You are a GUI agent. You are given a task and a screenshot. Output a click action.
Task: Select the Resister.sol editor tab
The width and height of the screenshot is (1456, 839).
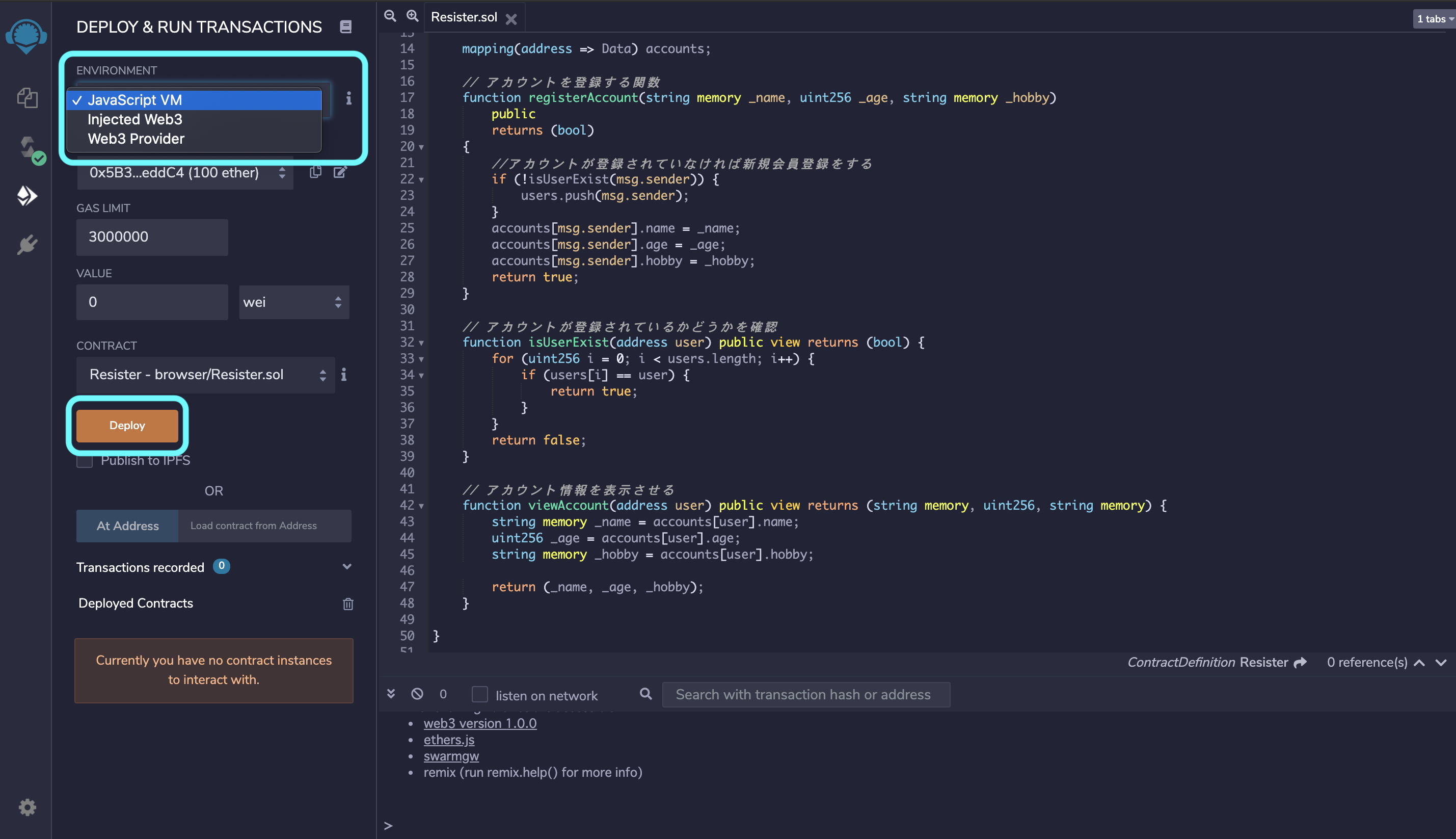pos(464,17)
